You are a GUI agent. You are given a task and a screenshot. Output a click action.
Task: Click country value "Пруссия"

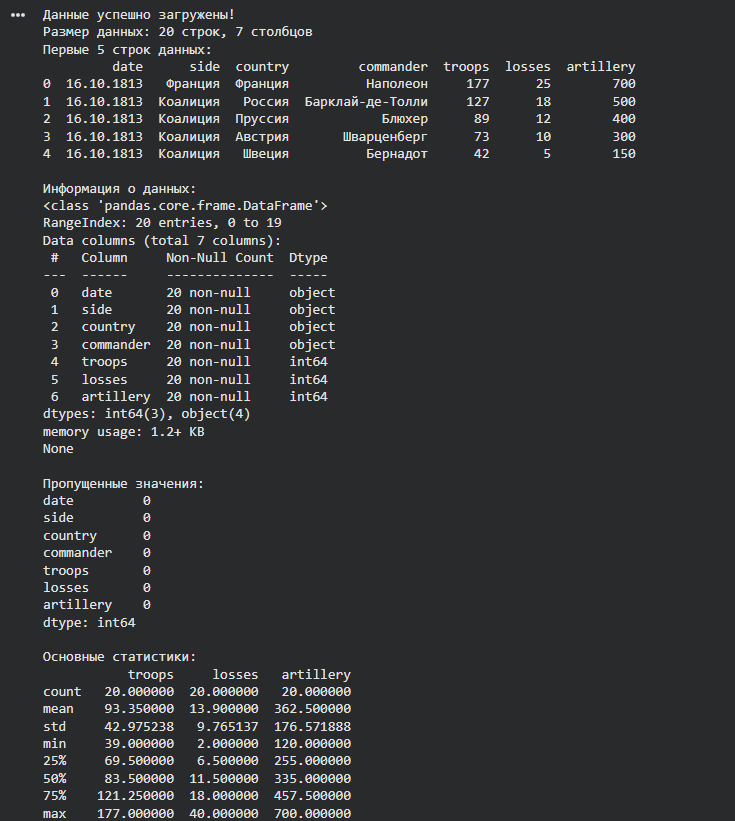[262, 119]
